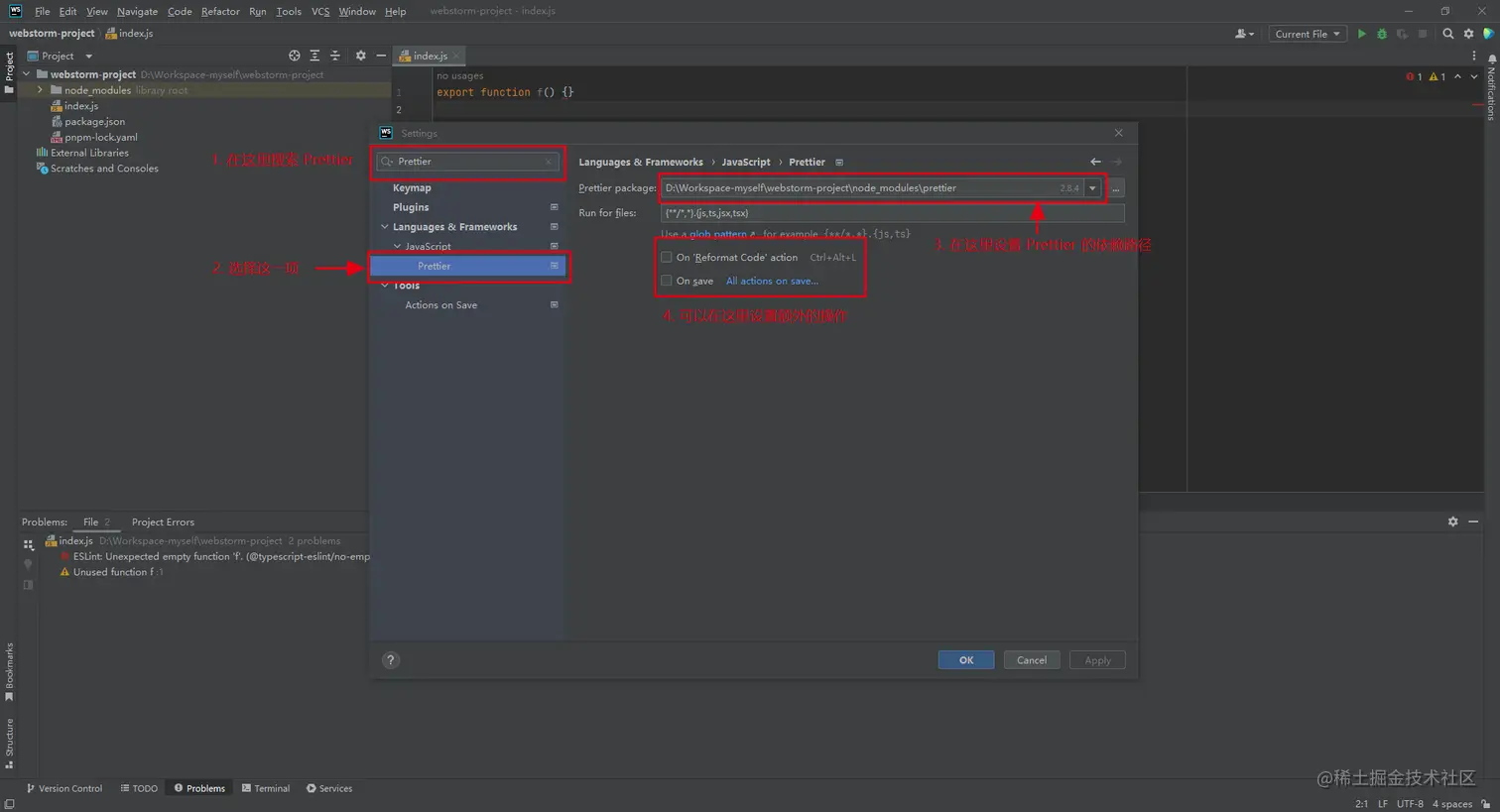Click the JetBrains Toolbox colored icon at top right
Image resolution: width=1500 pixels, height=812 pixels.
tap(1489, 34)
